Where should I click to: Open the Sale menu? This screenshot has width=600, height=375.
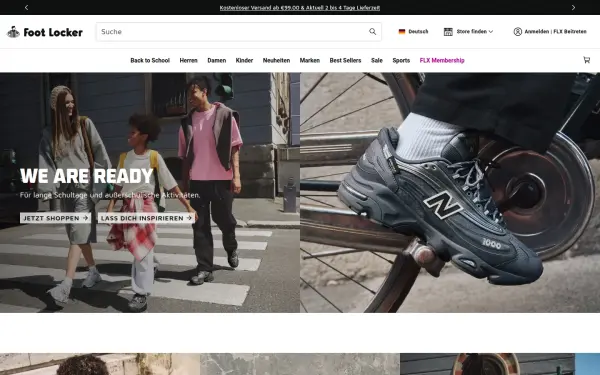[377, 60]
